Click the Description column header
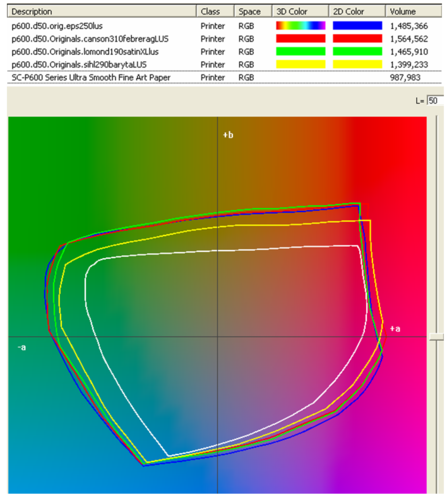 (102, 11)
